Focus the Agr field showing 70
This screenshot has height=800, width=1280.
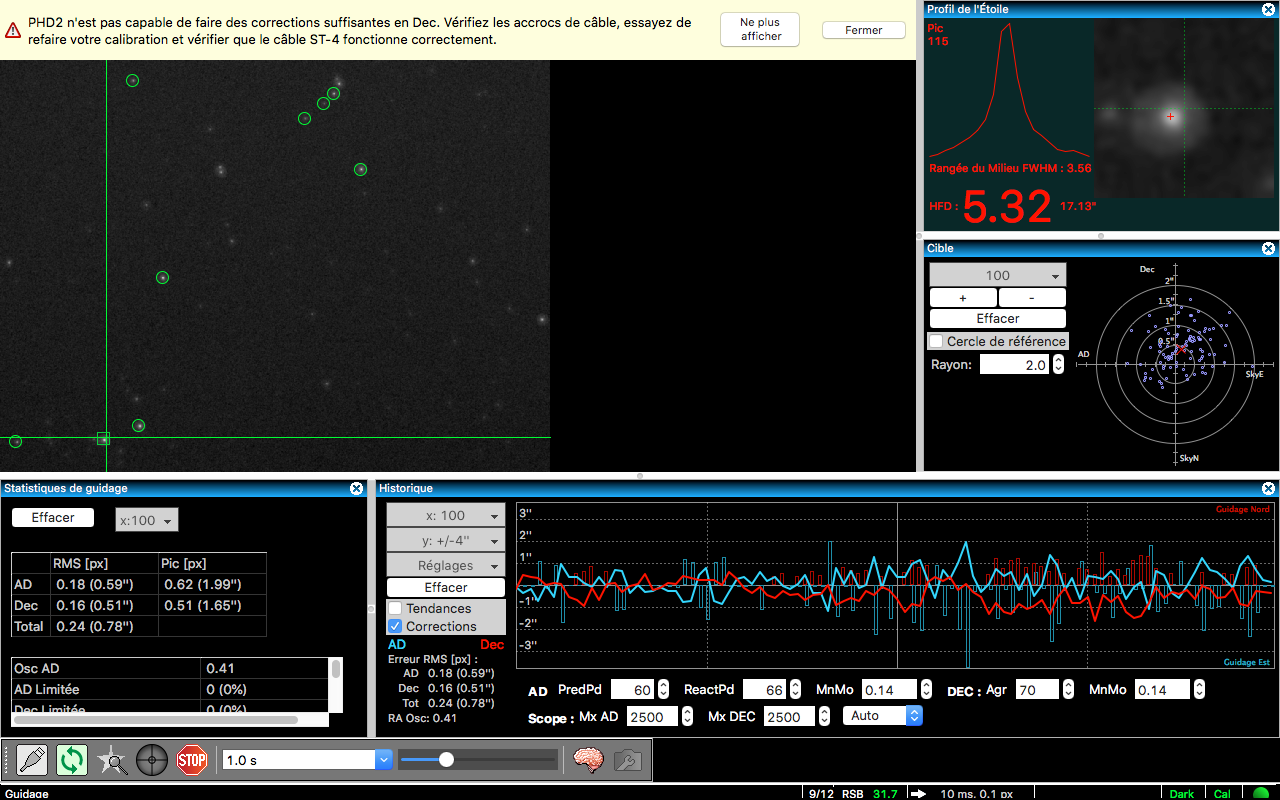tap(1037, 689)
